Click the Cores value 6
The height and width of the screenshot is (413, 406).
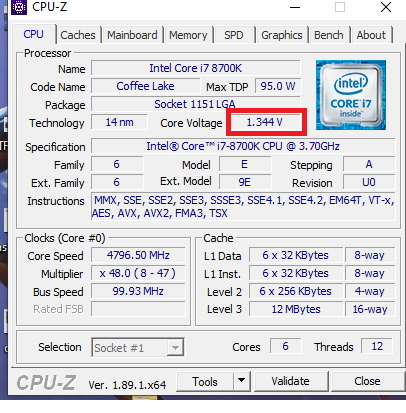pyautogui.click(x=286, y=346)
